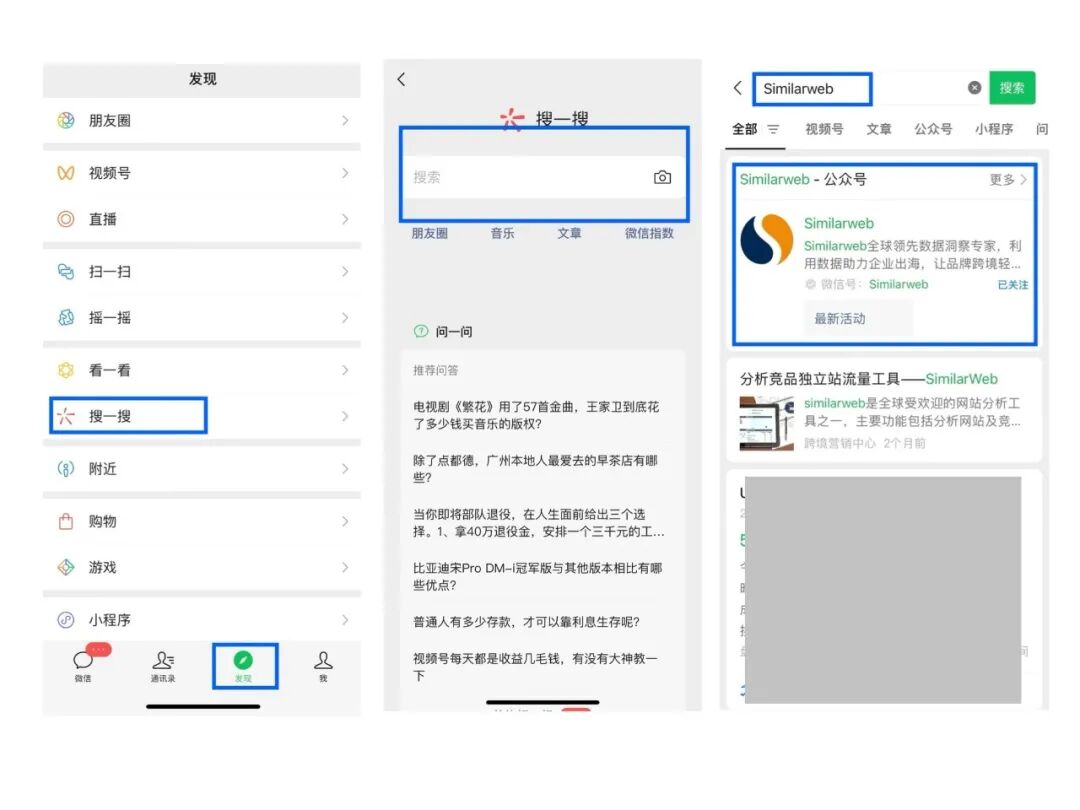Image resolution: width=1080 pixels, height=810 pixels.
Task: Open the 微信指数 WeChat Index link
Action: click(x=649, y=233)
